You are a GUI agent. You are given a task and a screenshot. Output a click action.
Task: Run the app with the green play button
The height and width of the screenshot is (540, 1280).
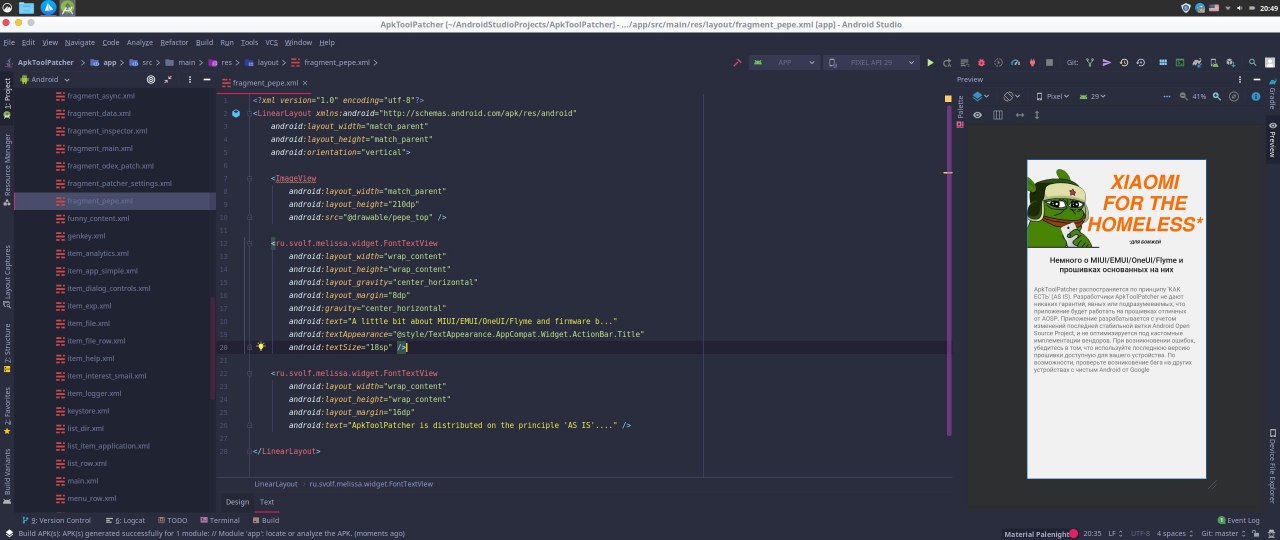[931, 62]
